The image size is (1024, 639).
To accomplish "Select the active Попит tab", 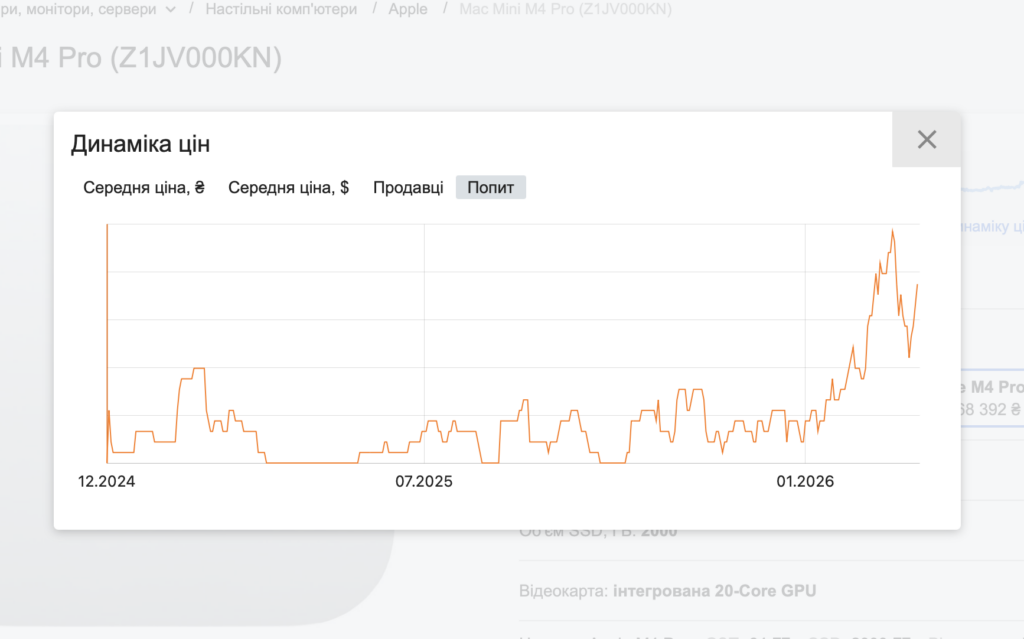I will (490, 187).
